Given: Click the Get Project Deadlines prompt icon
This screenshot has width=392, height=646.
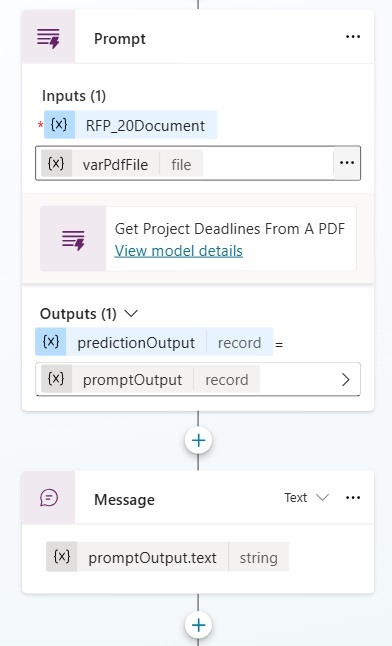Looking at the screenshot, I should pyautogui.click(x=73, y=239).
